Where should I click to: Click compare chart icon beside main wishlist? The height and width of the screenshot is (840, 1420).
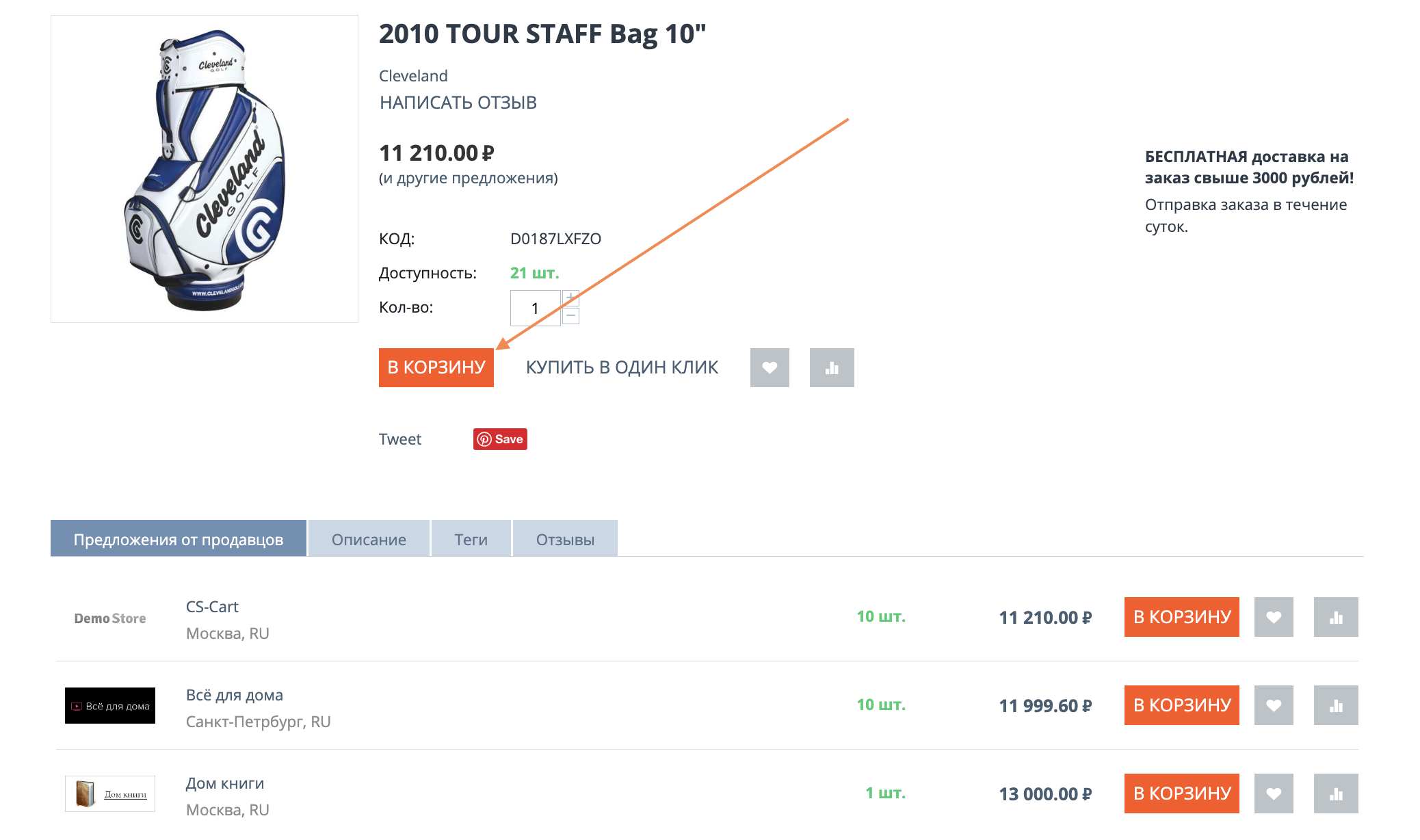pyautogui.click(x=831, y=367)
